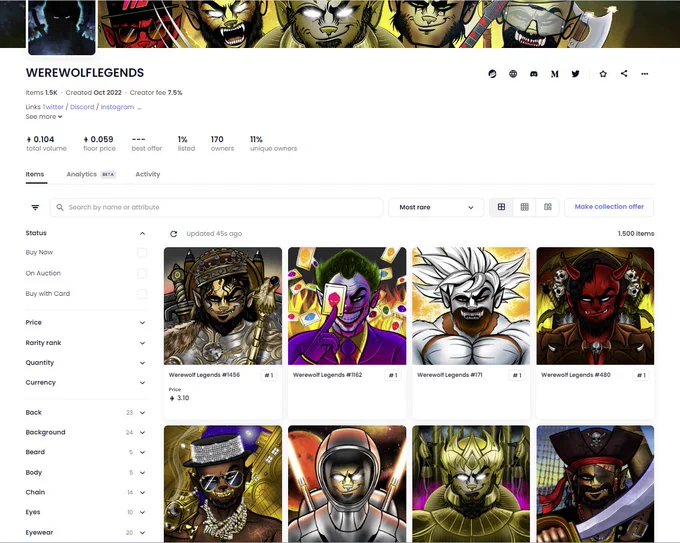Click rarity badge on Werewolf Legends #1456

click(269, 375)
